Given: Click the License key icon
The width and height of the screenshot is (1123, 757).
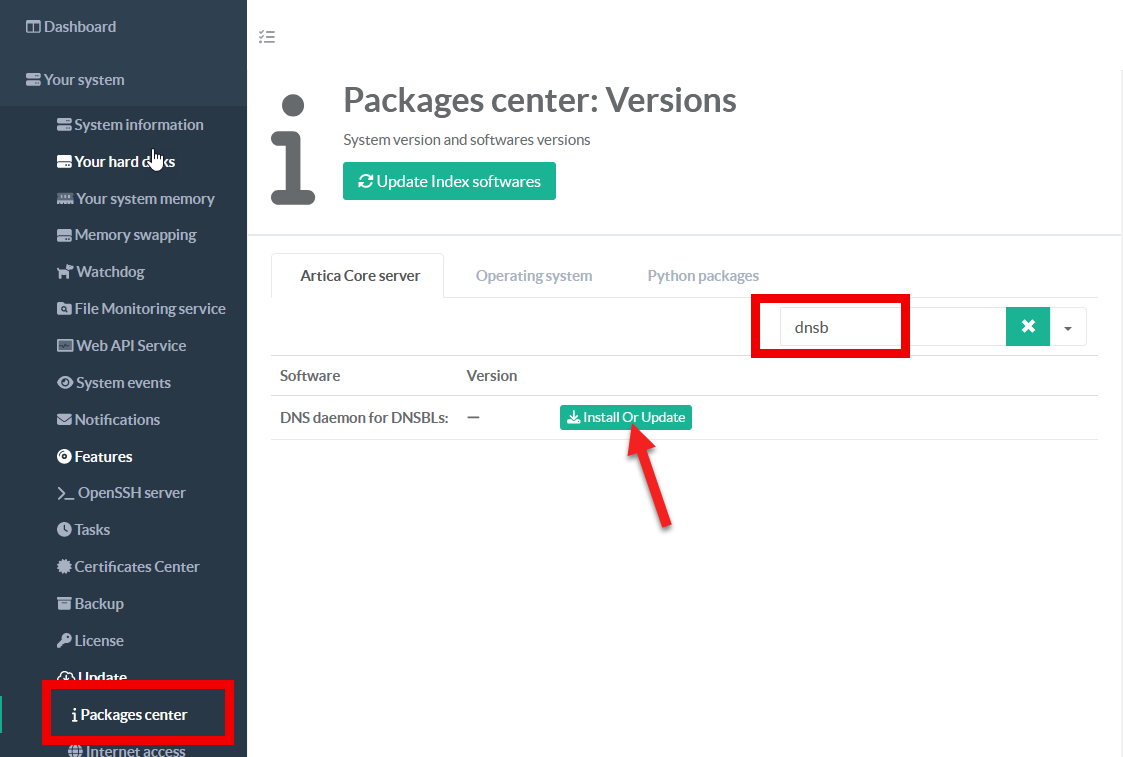Looking at the screenshot, I should (64, 641).
